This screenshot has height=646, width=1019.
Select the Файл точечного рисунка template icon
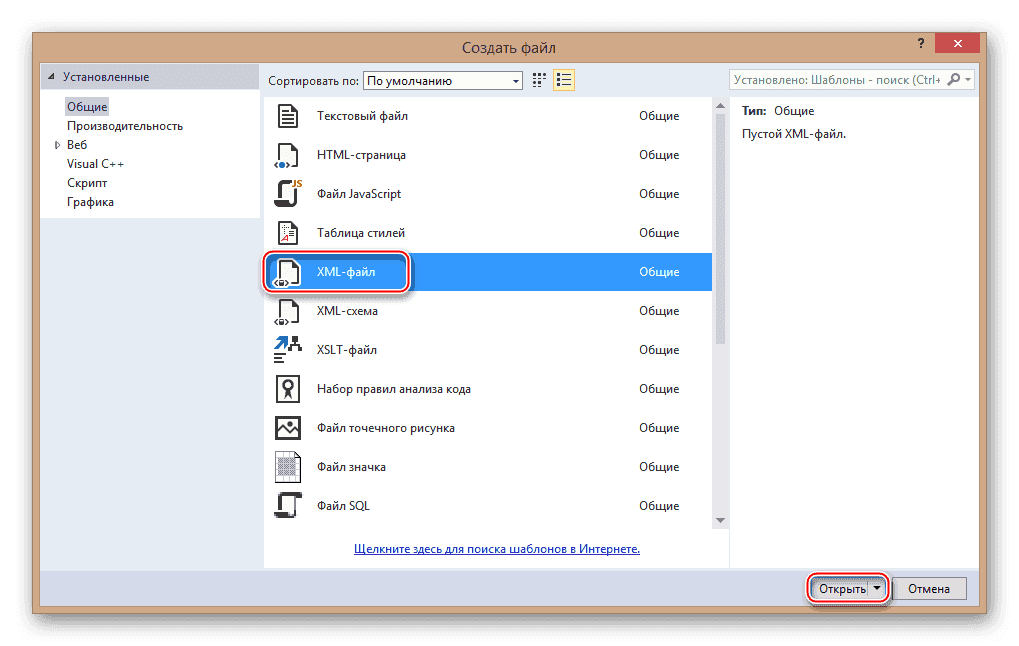[287, 427]
